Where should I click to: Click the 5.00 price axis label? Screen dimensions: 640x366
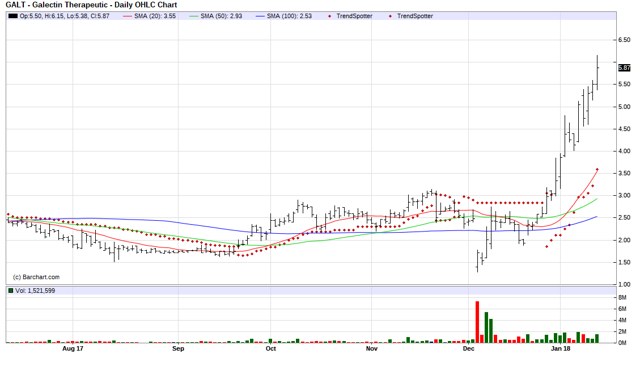(x=624, y=107)
